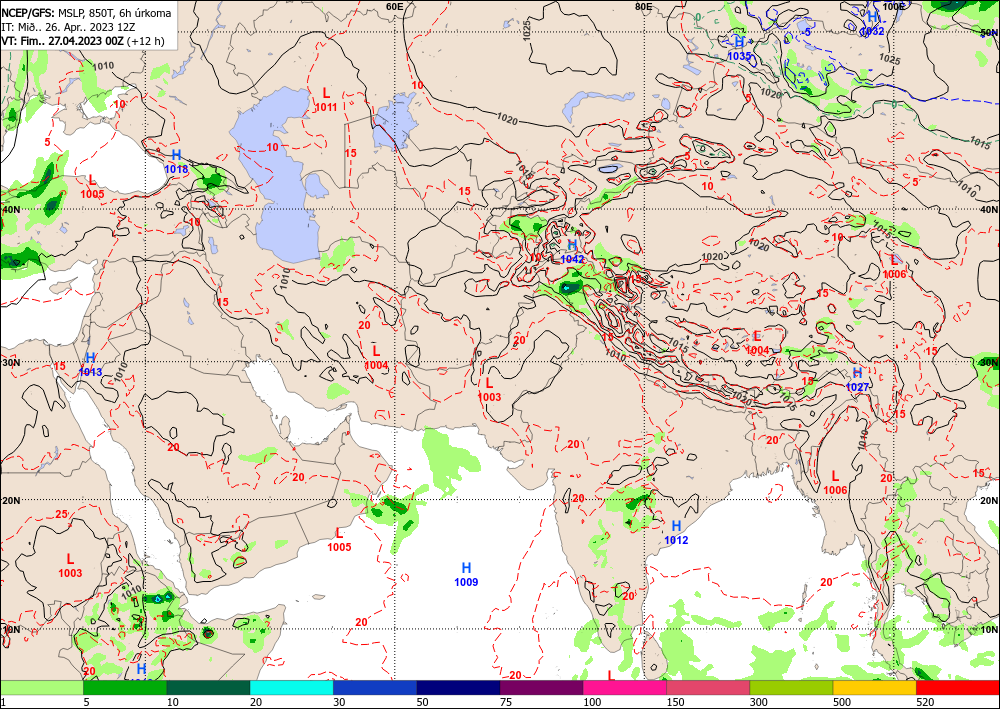Select the high pressure label H 1013
This screenshot has width=1000, height=709.
91,365
